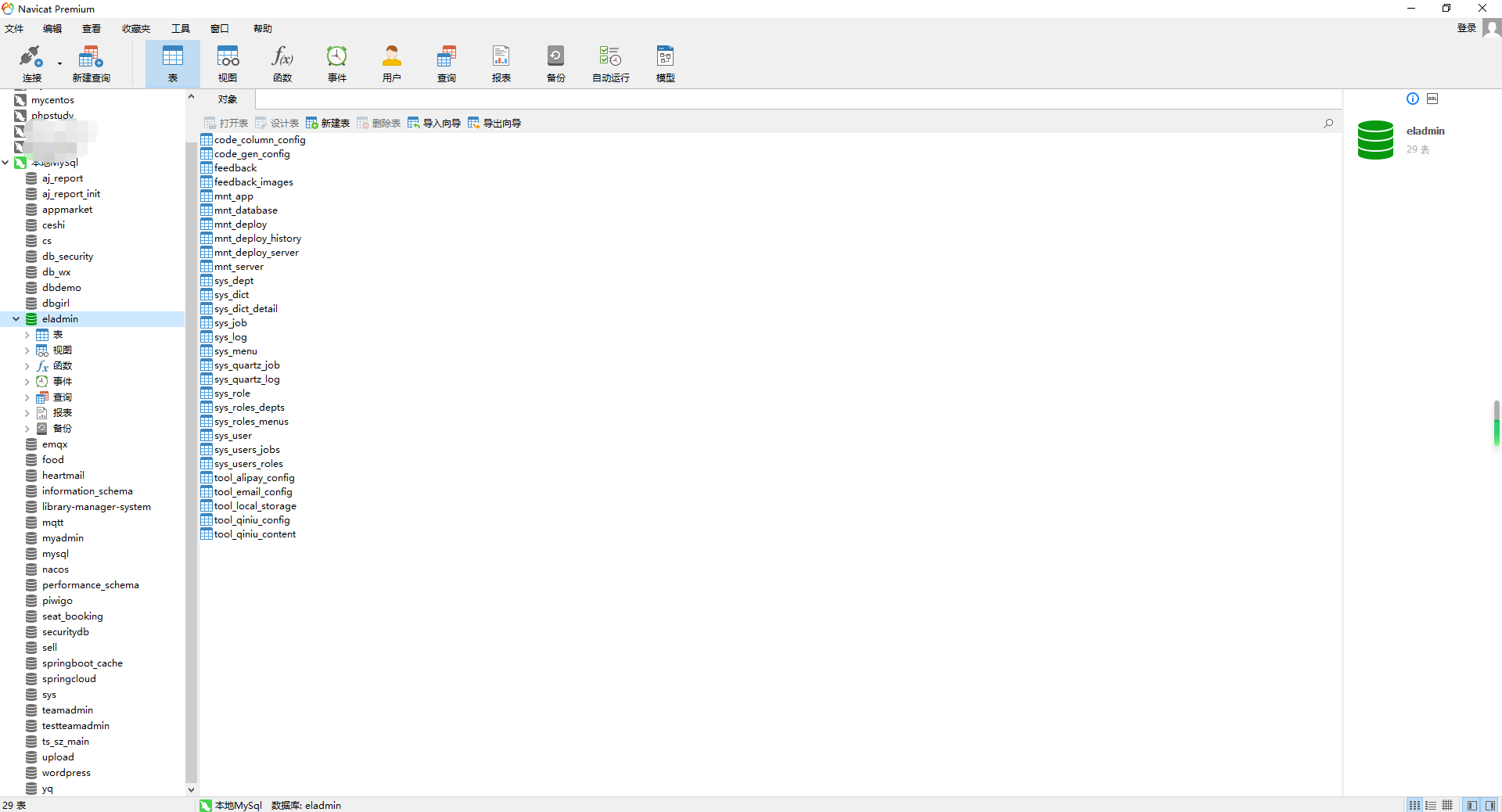This screenshot has height=812, width=1502.
Task: Show 事件 (Event) objects via toolbar
Action: pyautogui.click(x=337, y=63)
